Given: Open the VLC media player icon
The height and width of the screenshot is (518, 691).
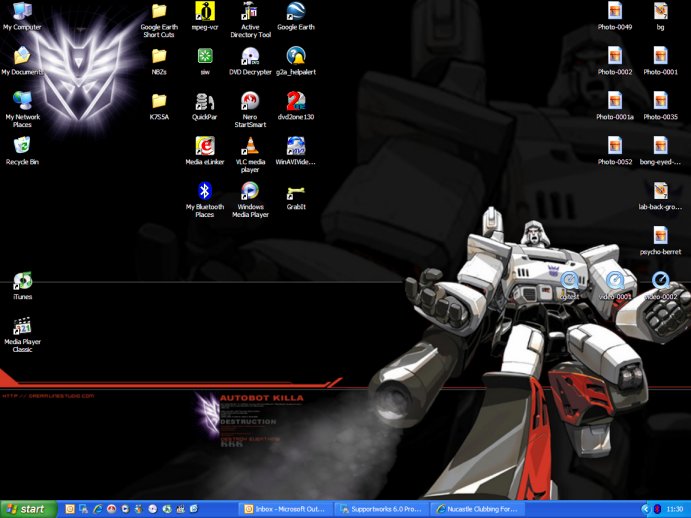Looking at the screenshot, I should pyautogui.click(x=250, y=146).
